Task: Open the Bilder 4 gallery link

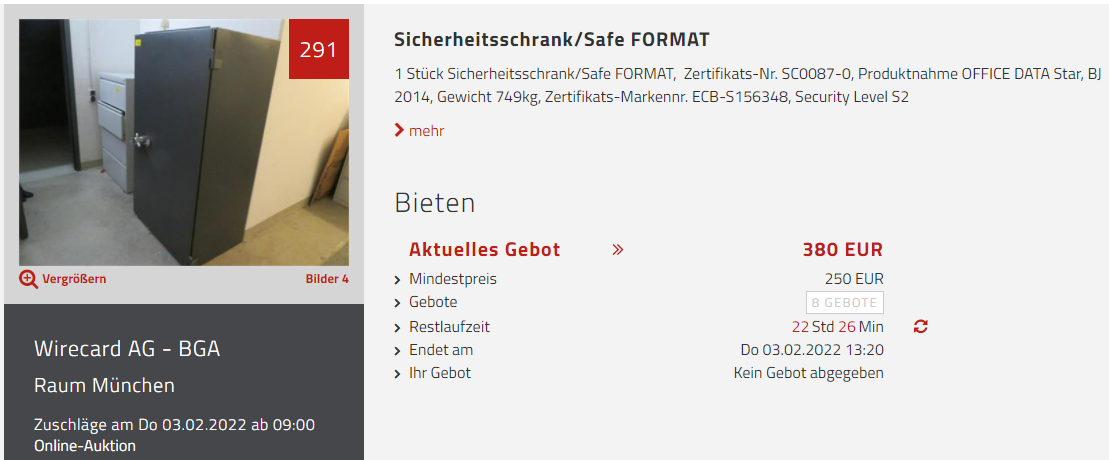Action: (327, 279)
